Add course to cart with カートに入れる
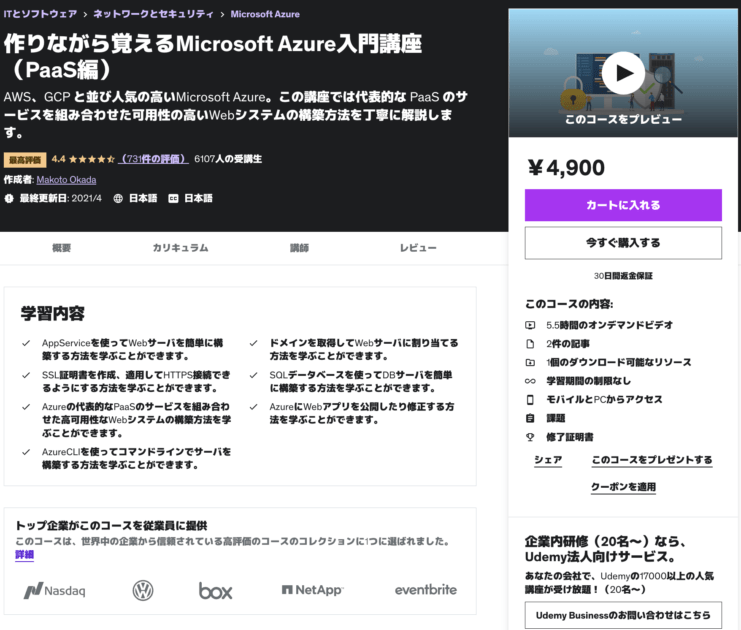 (x=623, y=205)
